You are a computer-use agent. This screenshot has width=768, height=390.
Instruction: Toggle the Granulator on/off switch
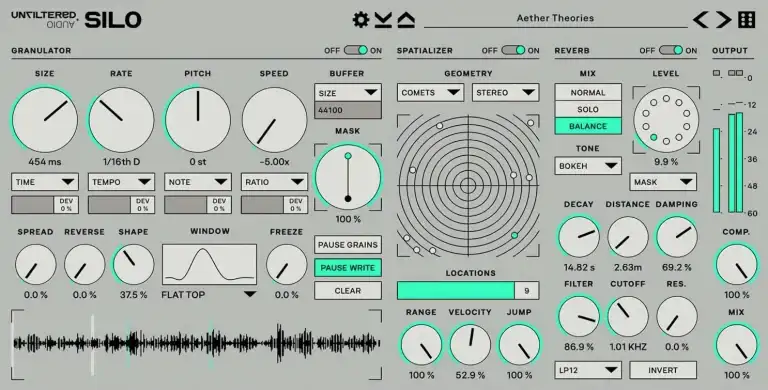click(x=356, y=50)
